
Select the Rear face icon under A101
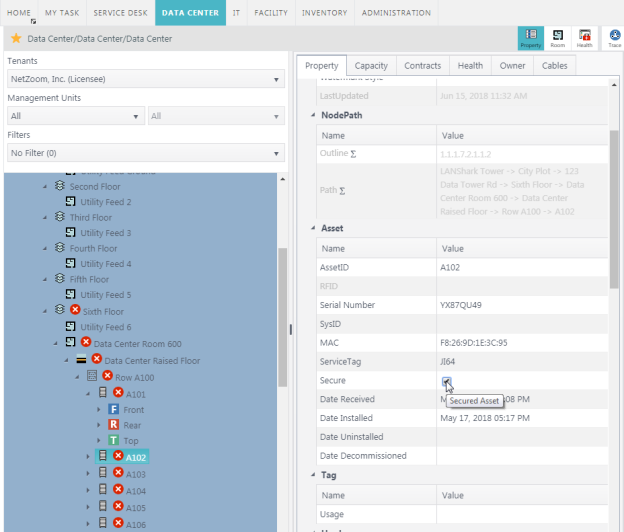point(113,425)
